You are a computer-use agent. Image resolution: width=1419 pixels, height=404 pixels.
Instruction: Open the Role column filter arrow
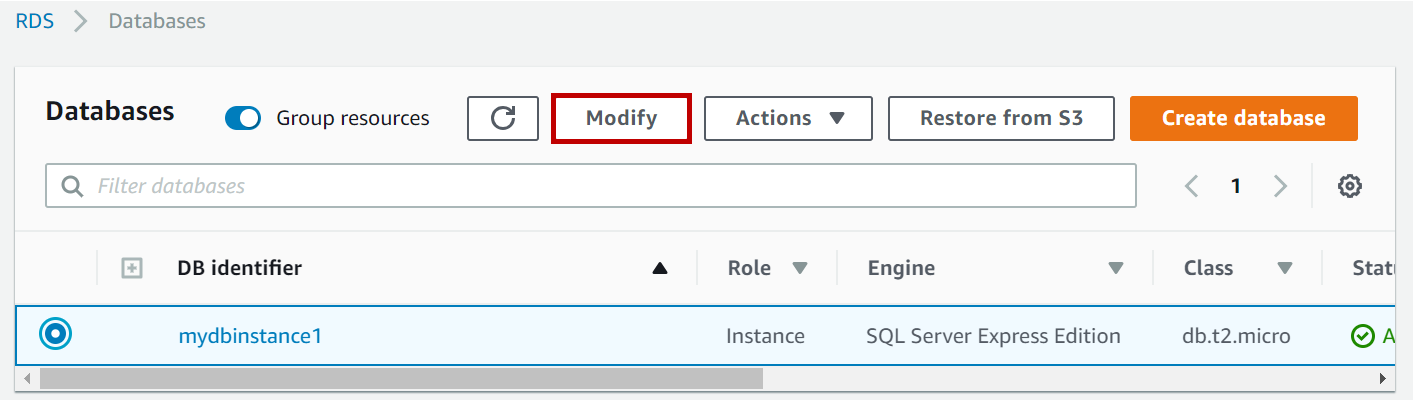799,268
